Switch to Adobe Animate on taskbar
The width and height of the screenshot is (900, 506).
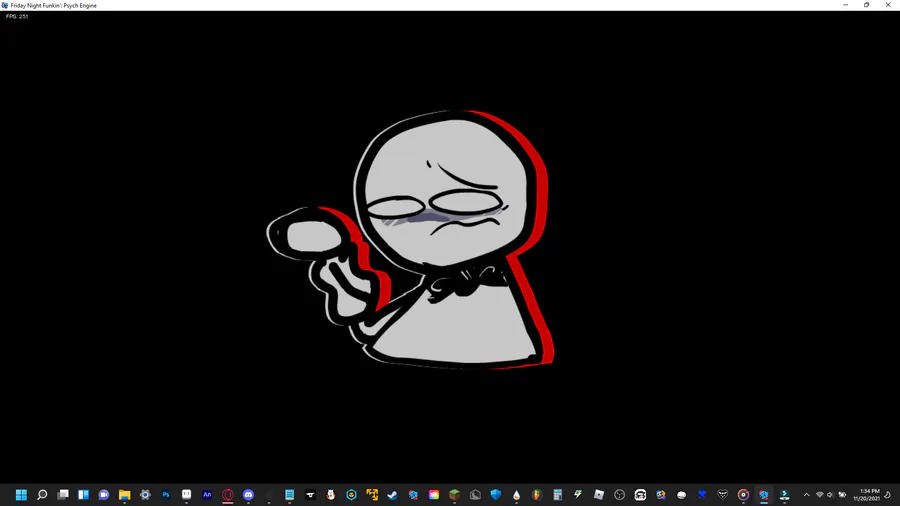click(207, 495)
